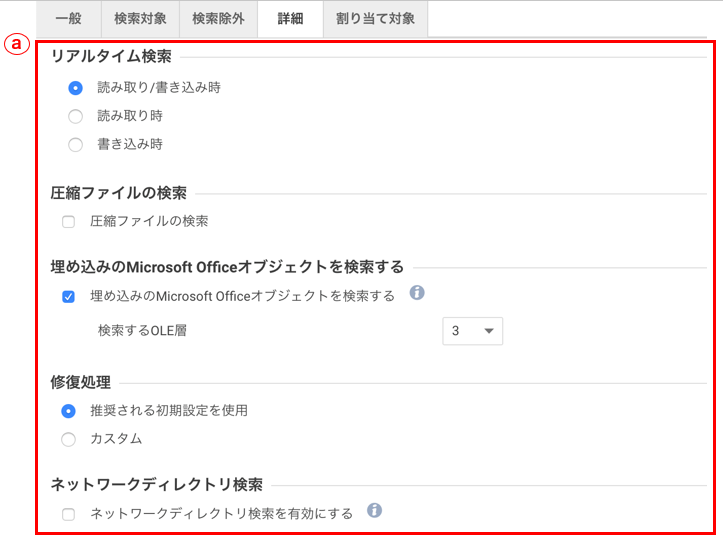723x543 pixels.
Task: Select 詳細 tab
Action: coord(290,18)
